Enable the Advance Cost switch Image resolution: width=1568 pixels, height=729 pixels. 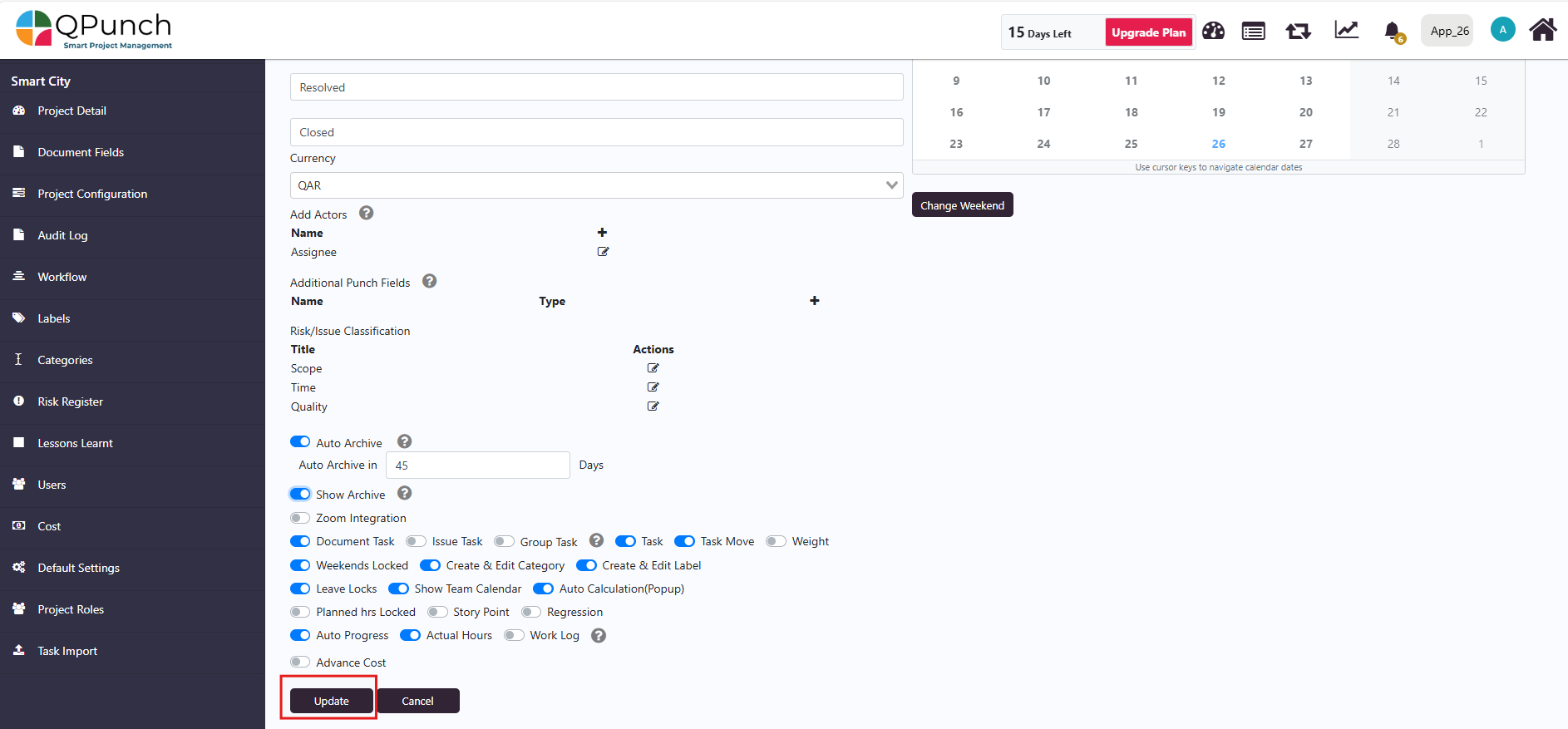tap(300, 663)
